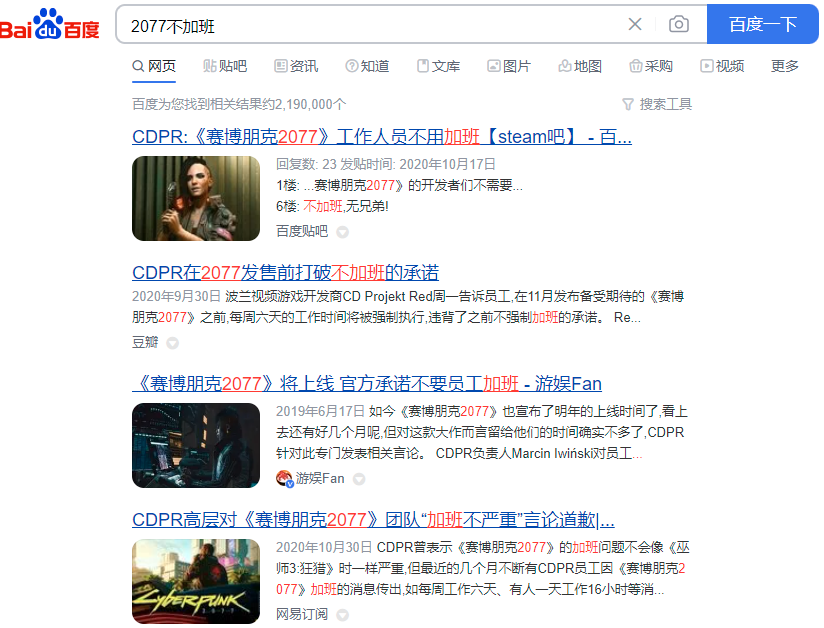Open the 地图 tab
The image size is (824, 628).
580,66
